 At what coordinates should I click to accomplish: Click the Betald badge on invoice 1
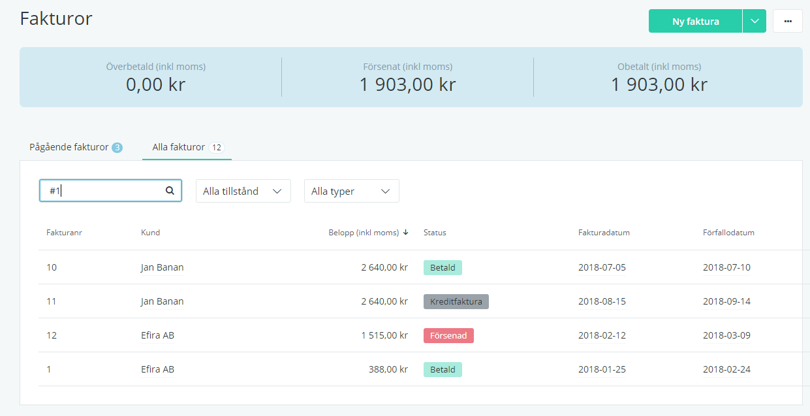point(442,369)
